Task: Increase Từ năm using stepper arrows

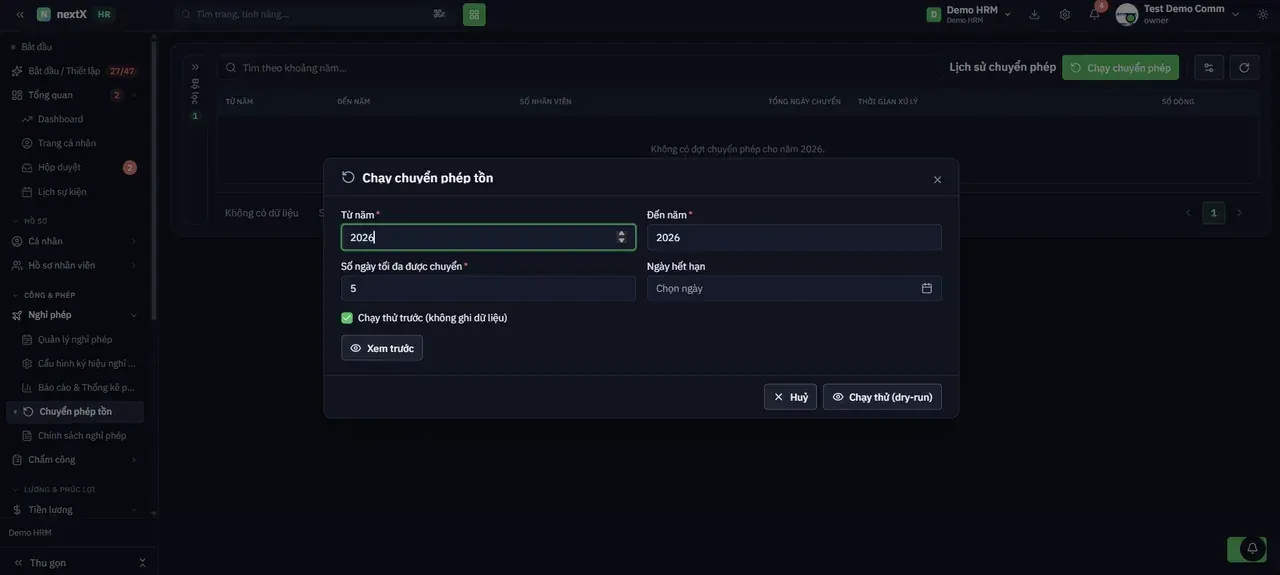Action: click(621, 233)
